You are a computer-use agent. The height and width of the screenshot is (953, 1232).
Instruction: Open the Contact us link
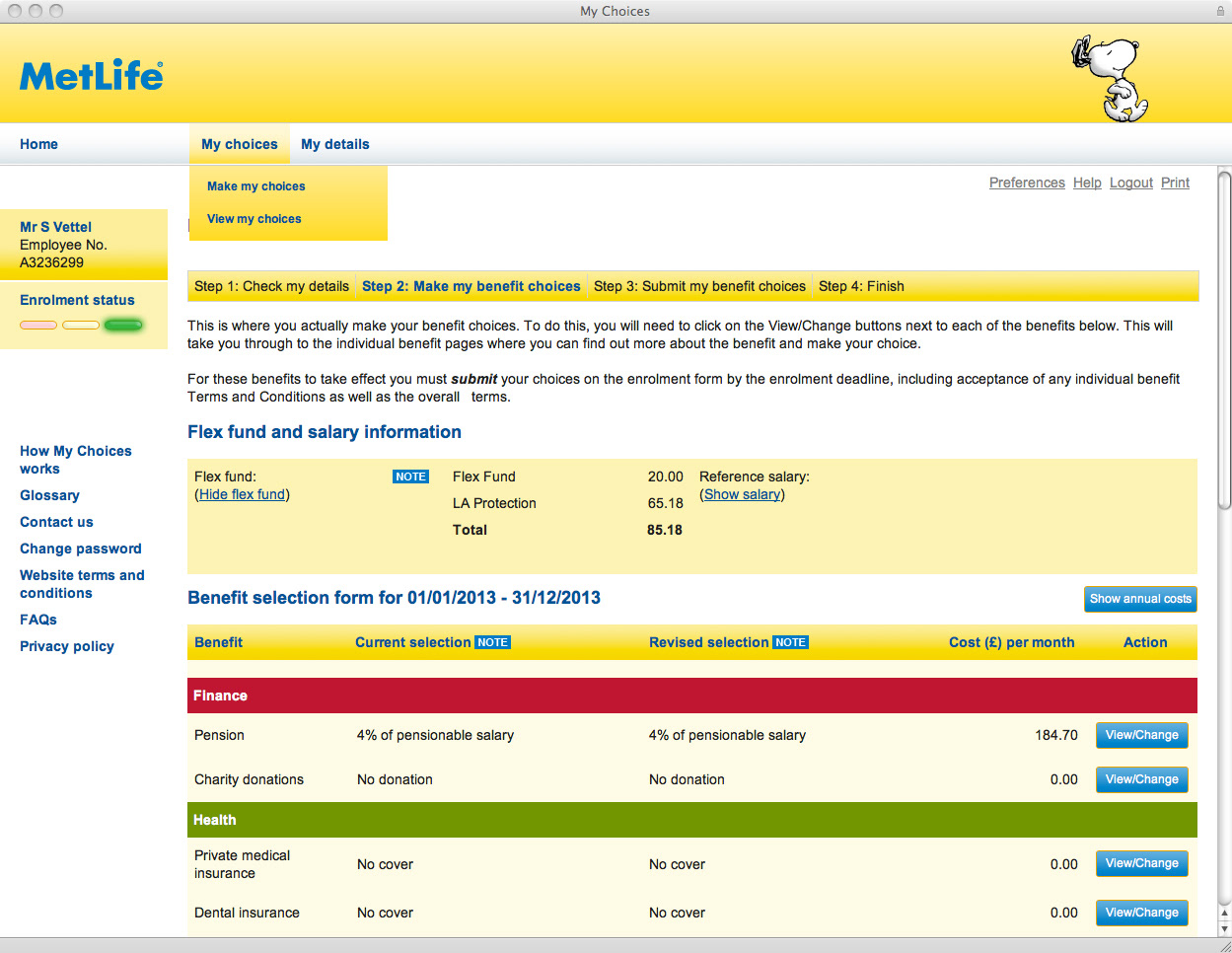[56, 522]
